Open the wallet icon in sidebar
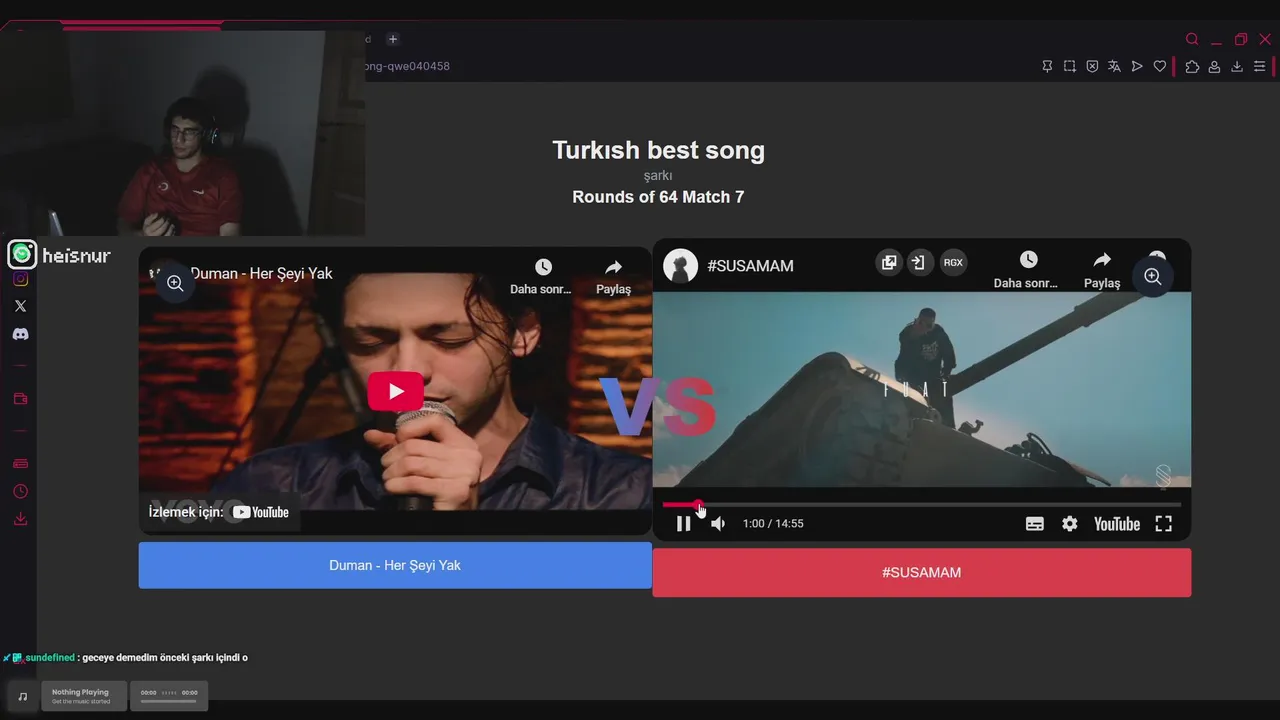Image resolution: width=1280 pixels, height=720 pixels. point(20,399)
